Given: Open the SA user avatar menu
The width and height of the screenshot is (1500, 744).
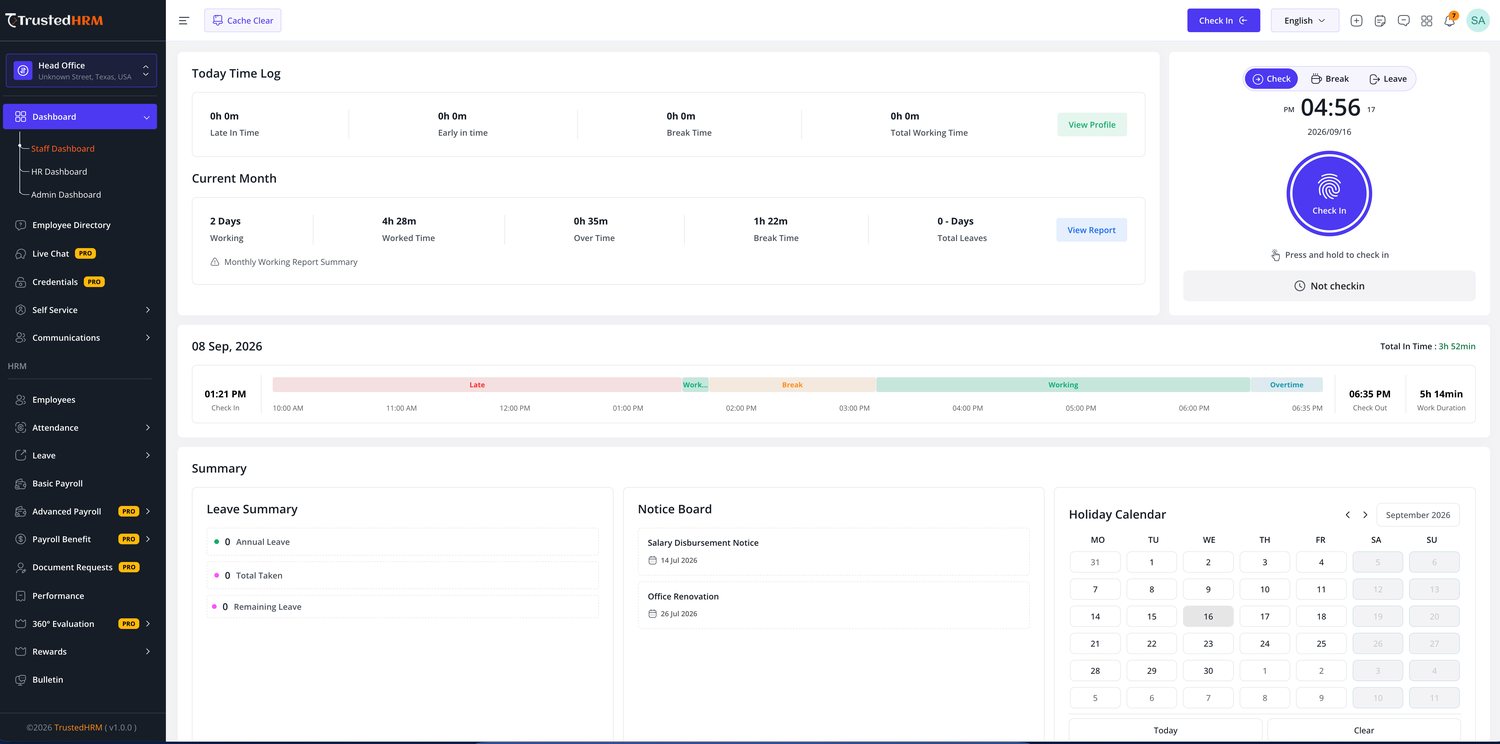Looking at the screenshot, I should coord(1478,20).
